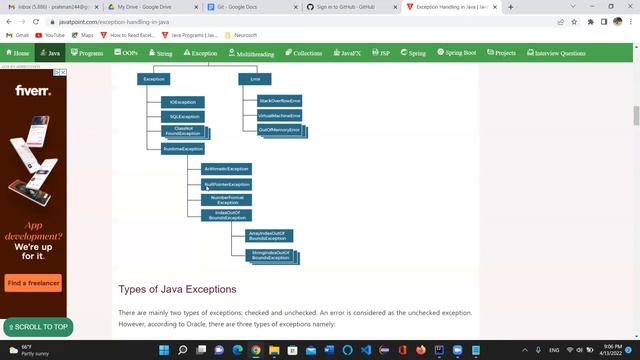This screenshot has height=360, width=640.
Task: Bookmark this page with the star icon
Action: [574, 22]
